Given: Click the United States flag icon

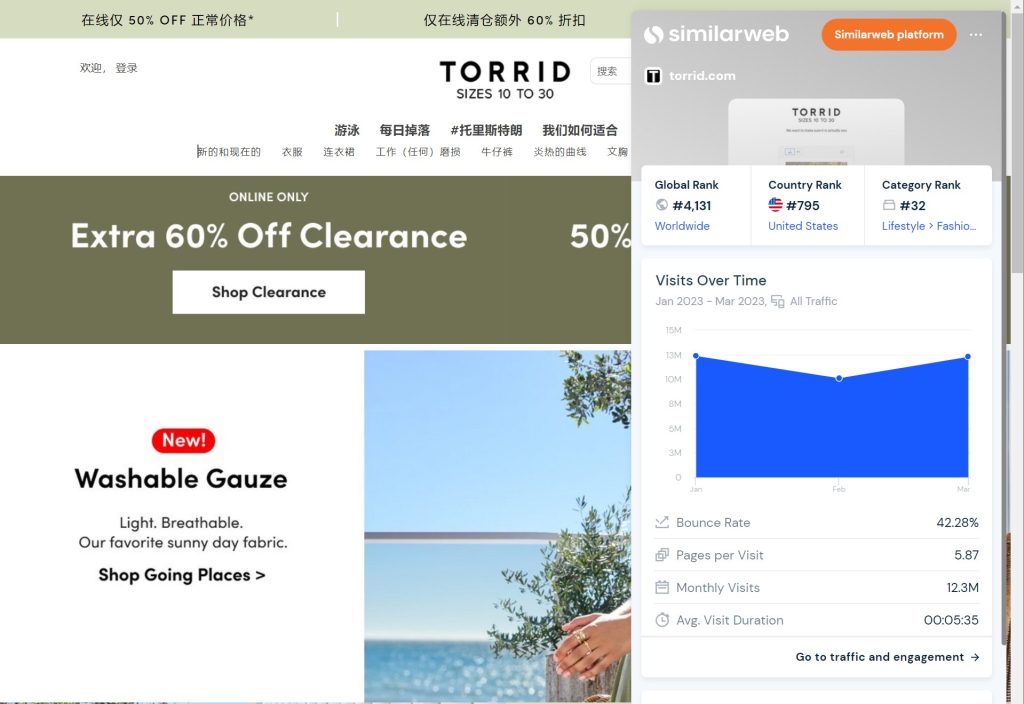Looking at the screenshot, I should [775, 204].
